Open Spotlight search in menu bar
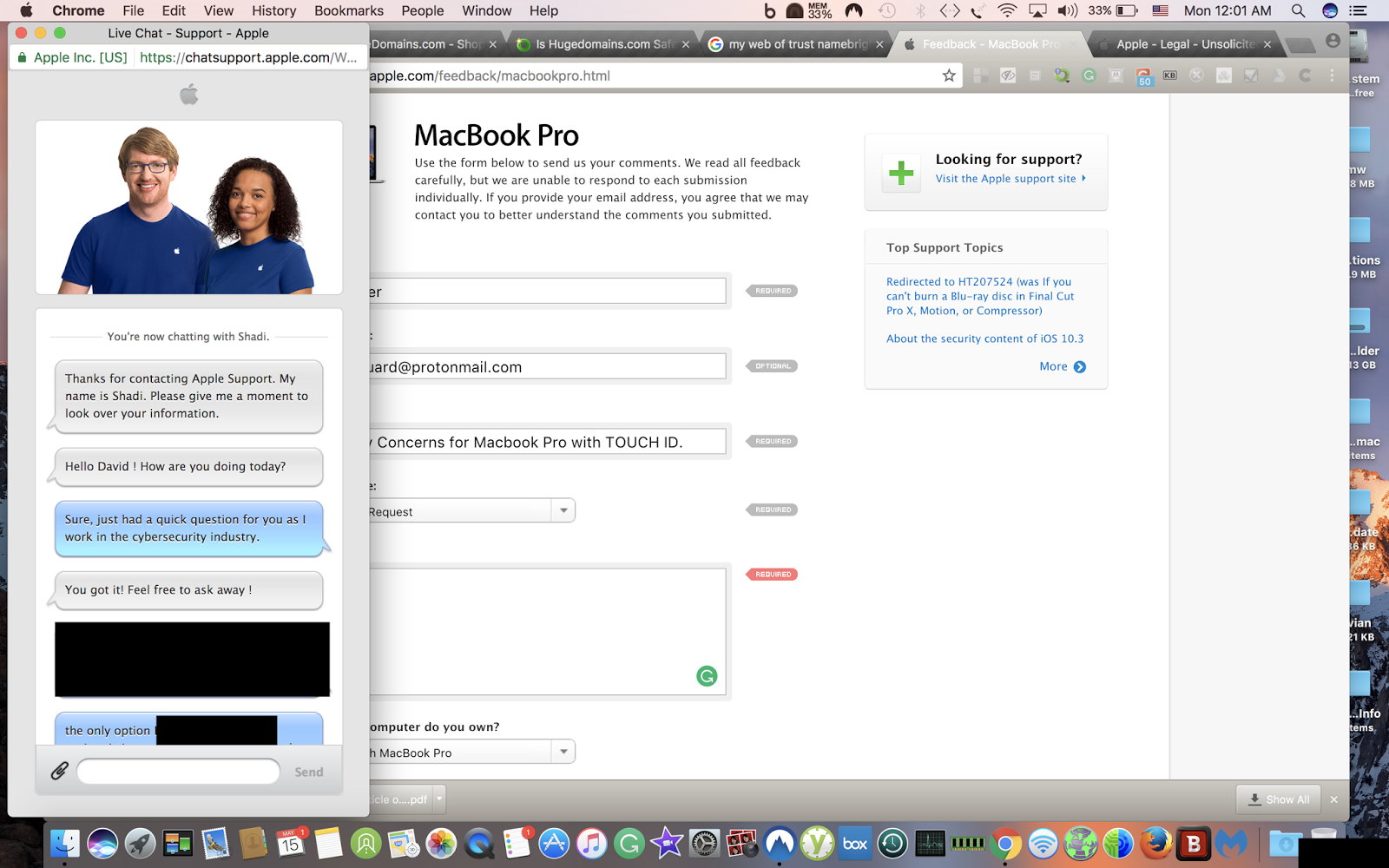 click(1298, 10)
